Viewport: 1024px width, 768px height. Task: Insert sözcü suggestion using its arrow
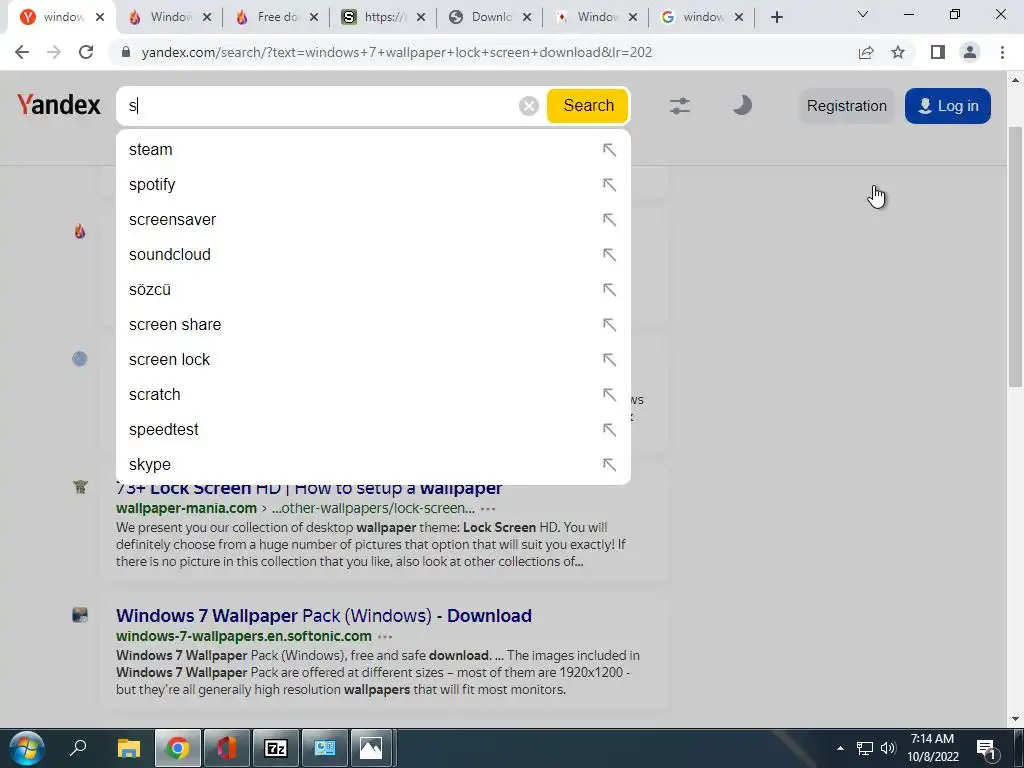pyautogui.click(x=609, y=289)
